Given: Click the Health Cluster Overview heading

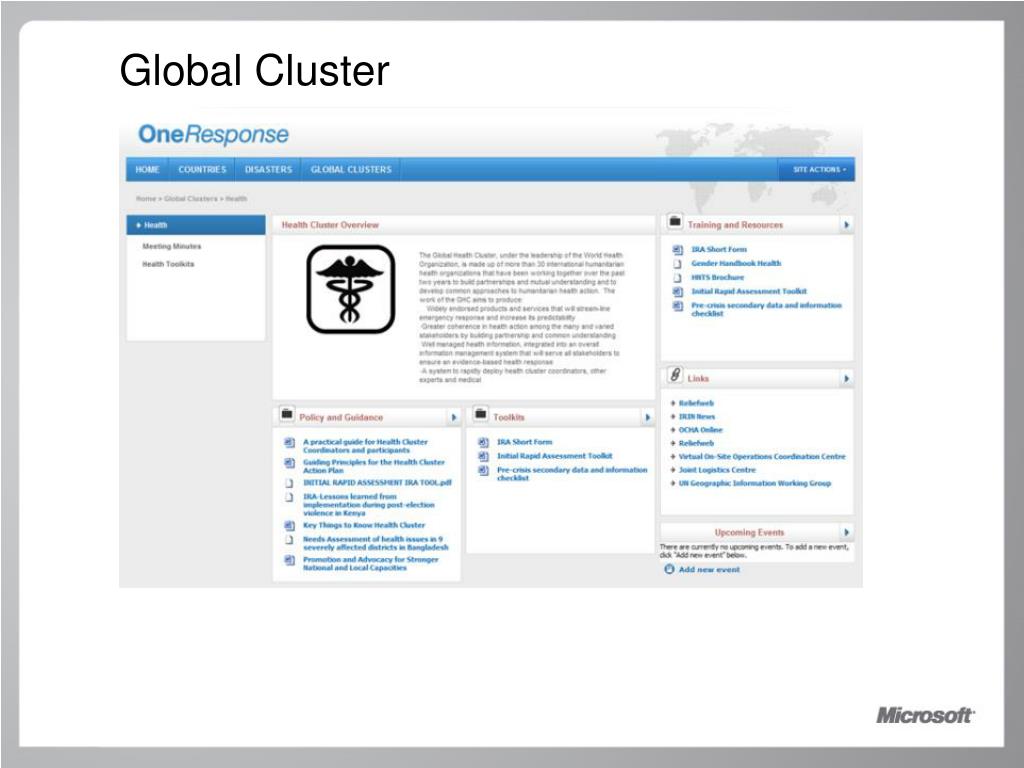Looking at the screenshot, I should 330,225.
